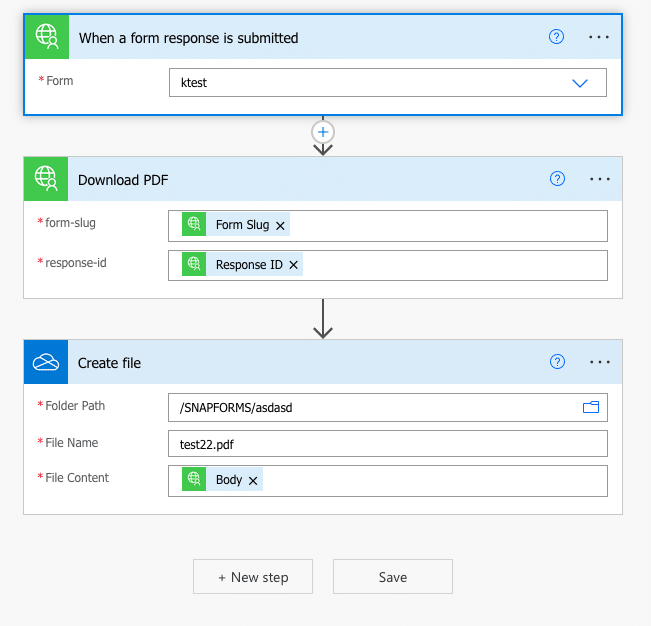Save the flow with the Save button
Image resolution: width=651 pixels, height=626 pixels.
coord(392,577)
